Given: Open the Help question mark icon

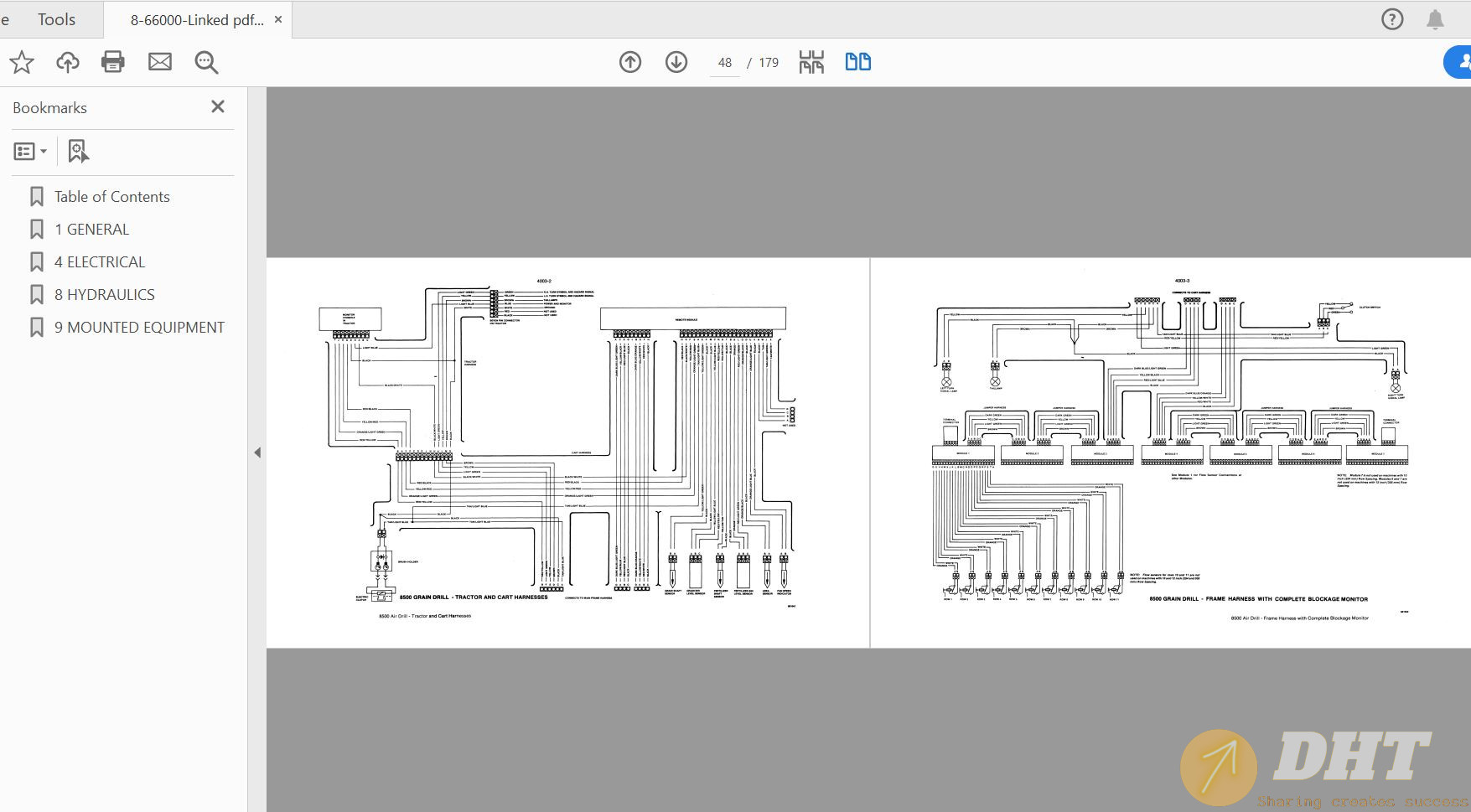Looking at the screenshot, I should 1392,19.
